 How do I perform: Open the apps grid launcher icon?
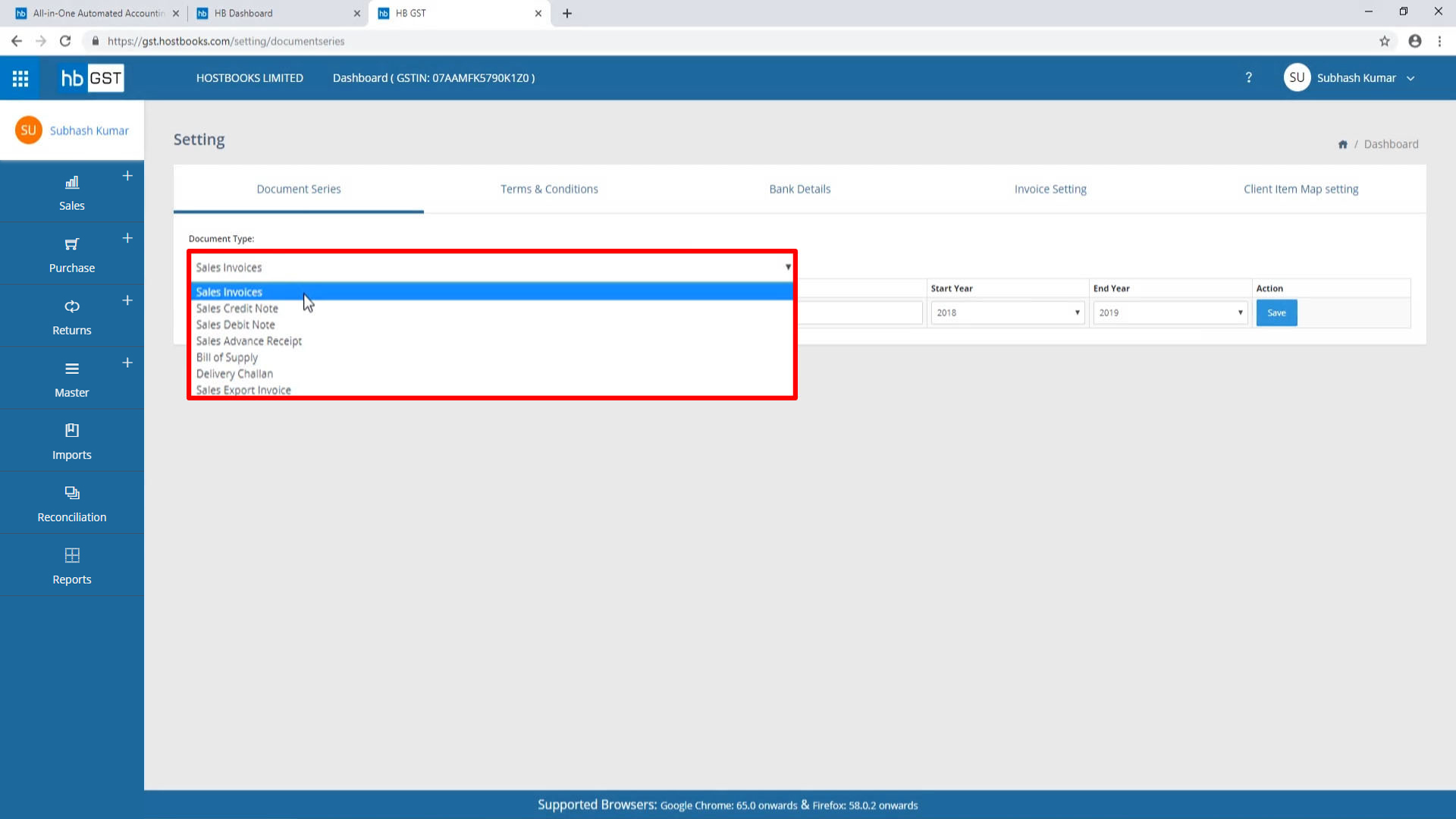point(20,78)
